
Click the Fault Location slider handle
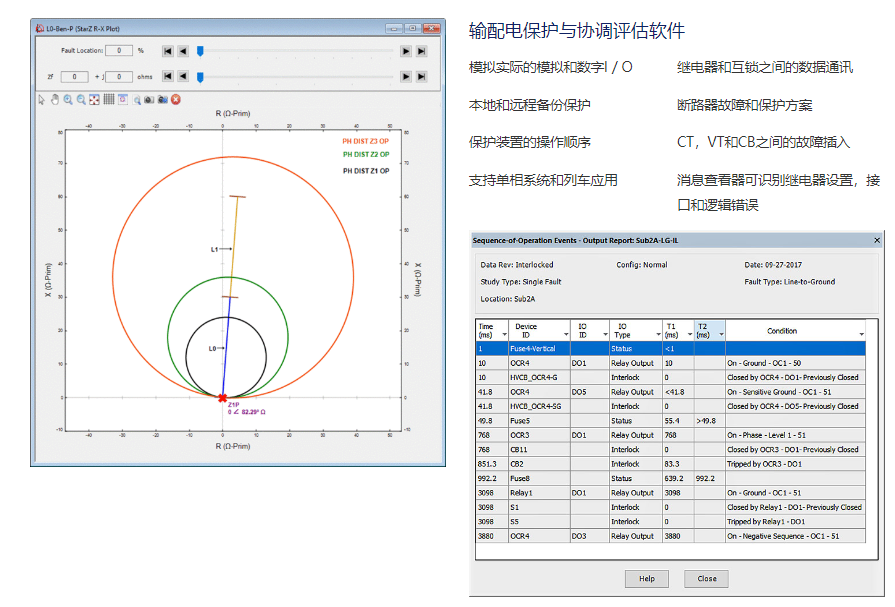click(x=200, y=50)
